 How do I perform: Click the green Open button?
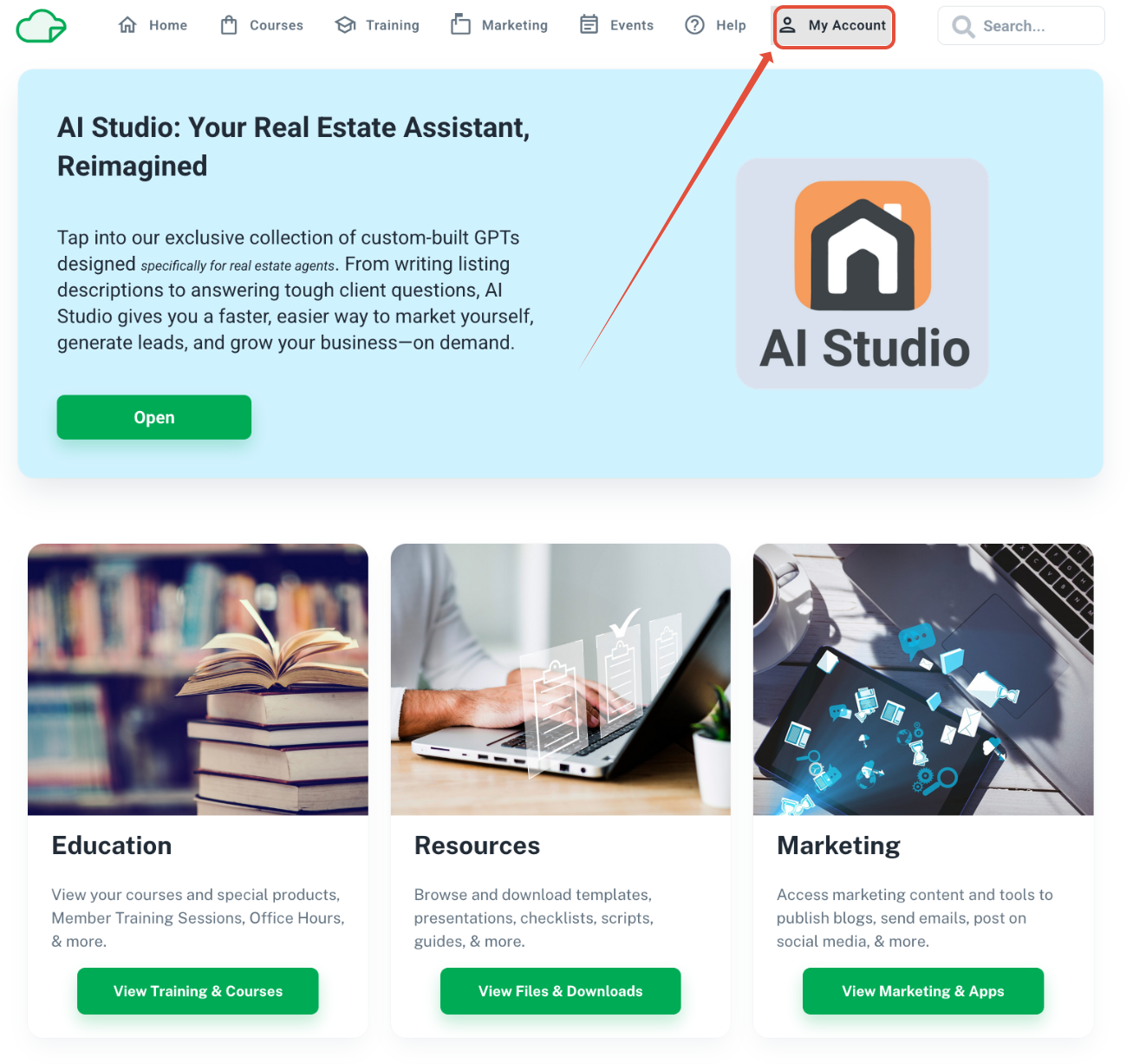[x=154, y=417]
